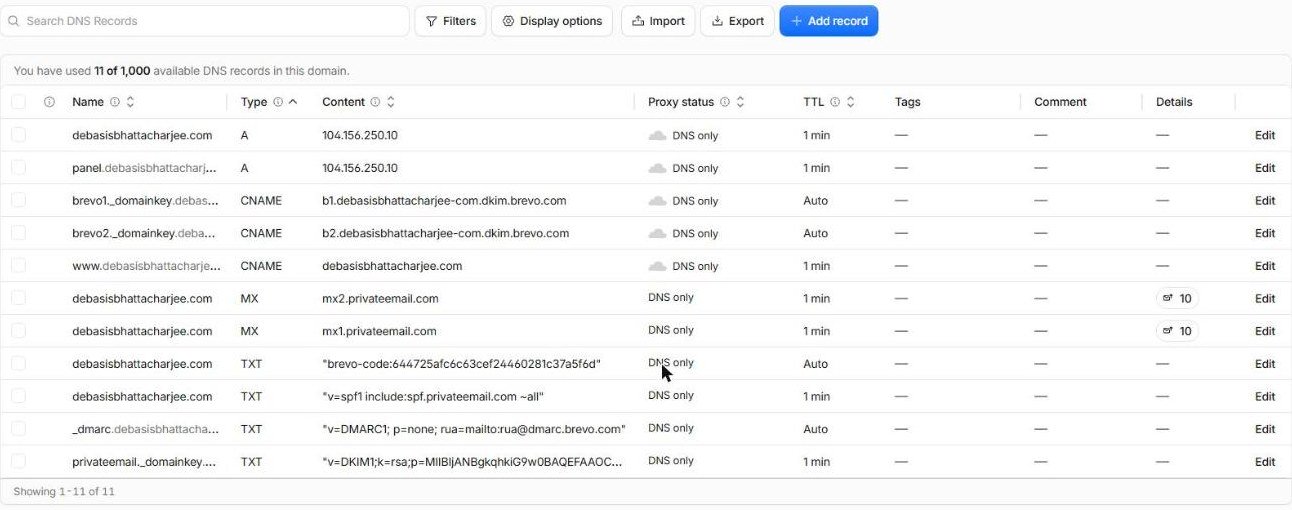This screenshot has height=510, width=1292.
Task: Edit the _dmarc TXT record
Action: click(x=1265, y=429)
